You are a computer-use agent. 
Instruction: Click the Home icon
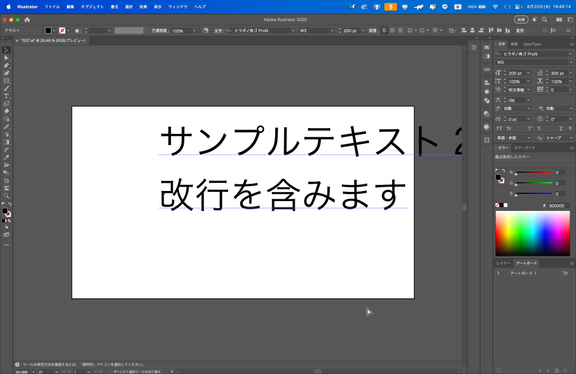[x=27, y=19]
